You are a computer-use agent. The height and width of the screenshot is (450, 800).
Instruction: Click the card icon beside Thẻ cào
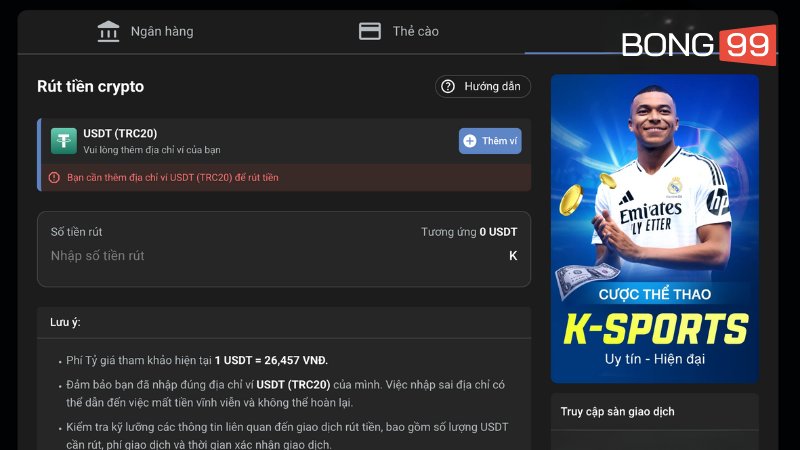click(370, 31)
